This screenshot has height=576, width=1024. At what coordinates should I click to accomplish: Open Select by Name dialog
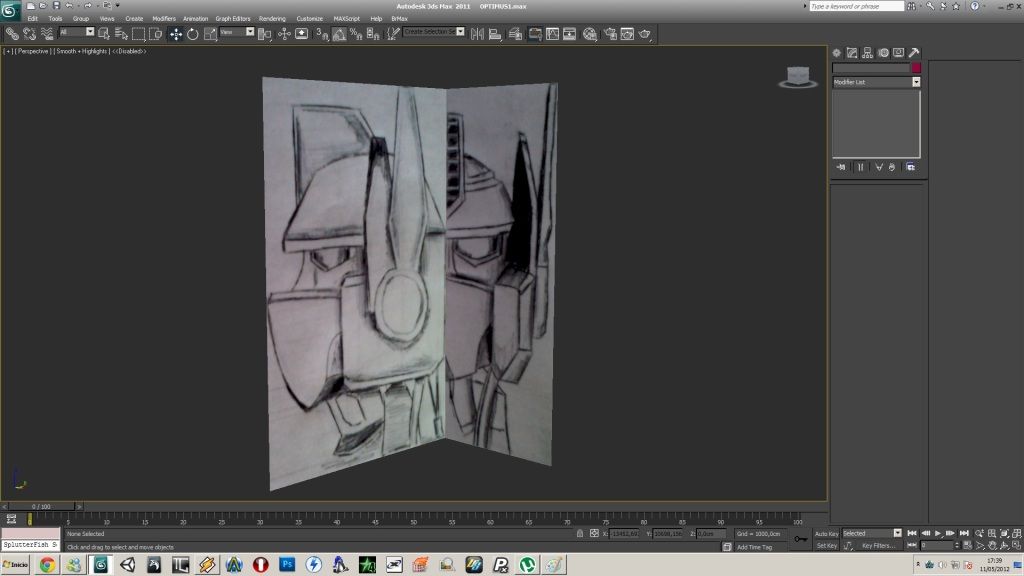pos(121,34)
